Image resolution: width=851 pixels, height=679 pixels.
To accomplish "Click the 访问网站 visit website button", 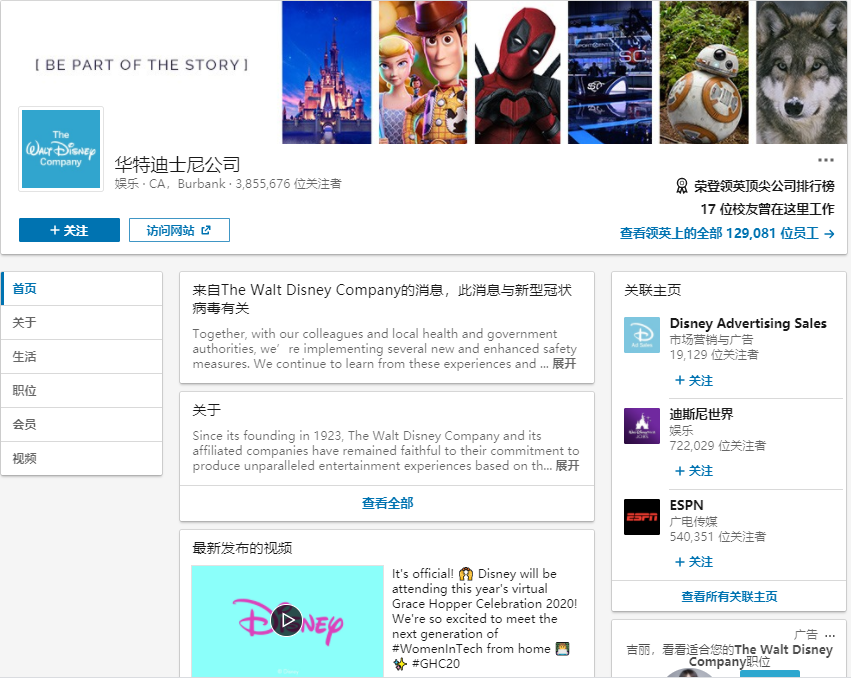I will [x=179, y=230].
